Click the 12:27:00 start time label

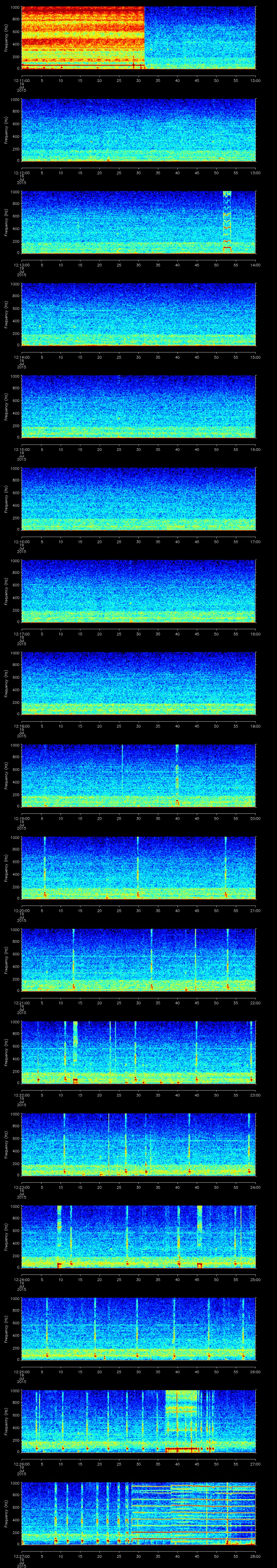[x=21, y=1556]
